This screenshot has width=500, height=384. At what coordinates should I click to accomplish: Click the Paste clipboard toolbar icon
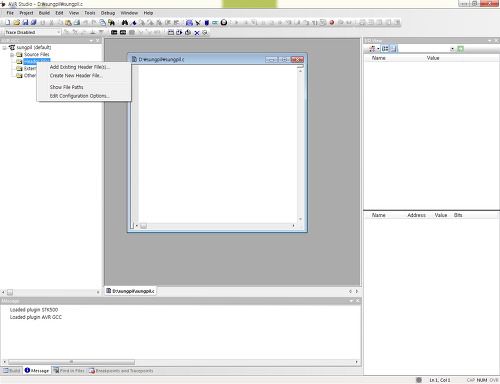pos(68,22)
